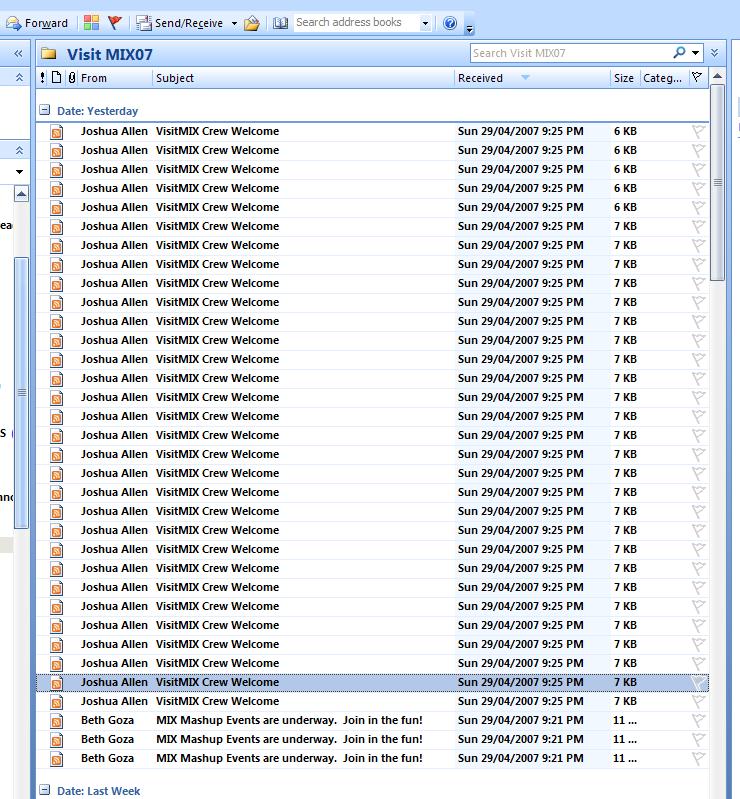Click the red Follow Up flag icon
This screenshot has width=740, height=799.
pyautogui.click(x=115, y=23)
